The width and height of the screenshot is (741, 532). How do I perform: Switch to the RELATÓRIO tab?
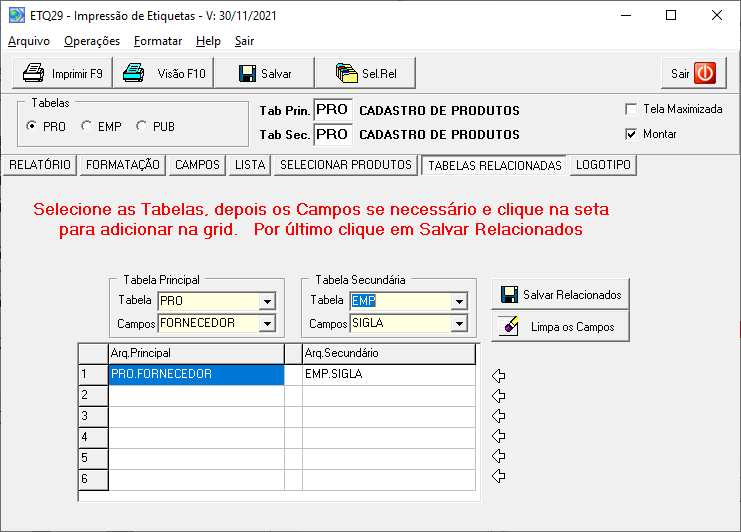pyautogui.click(x=40, y=165)
